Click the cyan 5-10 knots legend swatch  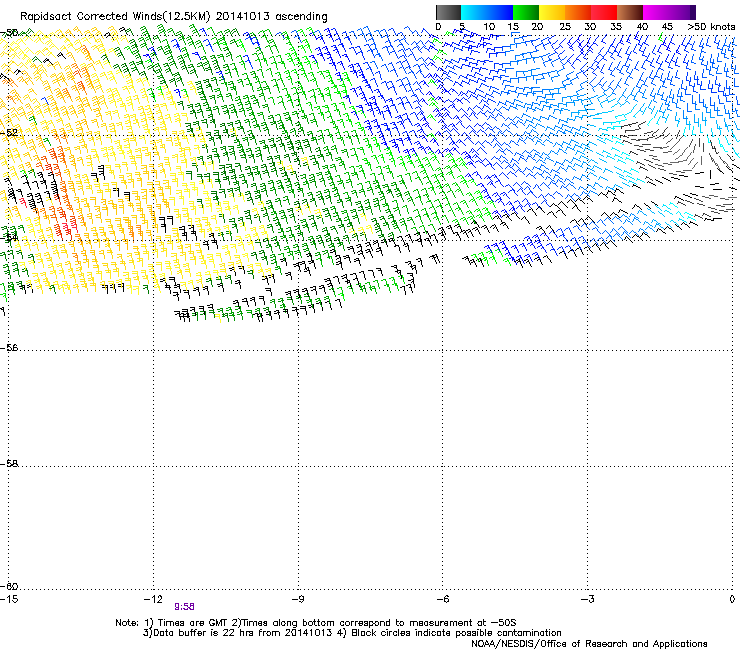tap(474, 12)
